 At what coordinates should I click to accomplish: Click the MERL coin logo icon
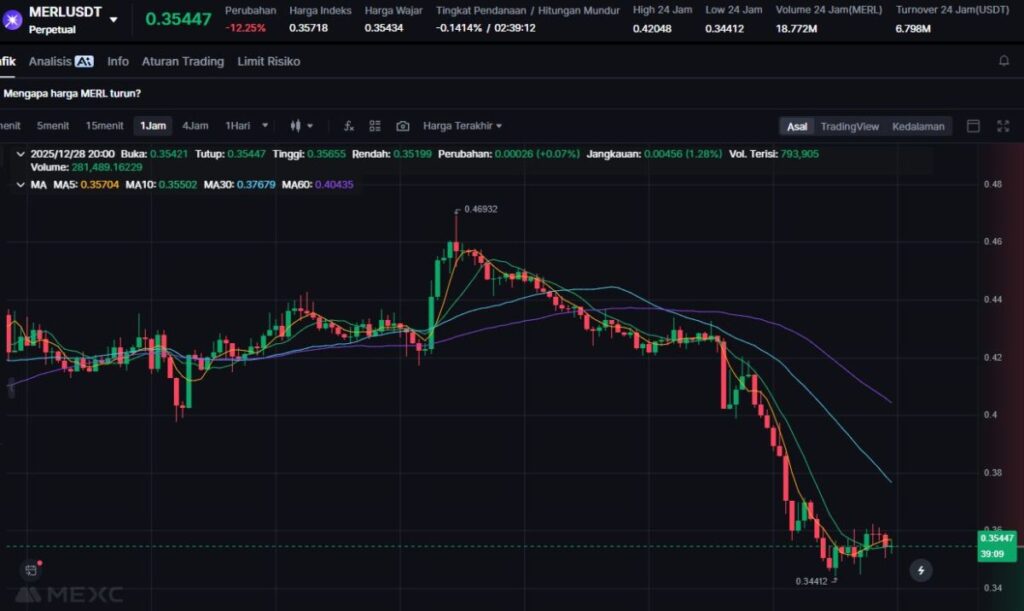pyautogui.click(x=13, y=18)
